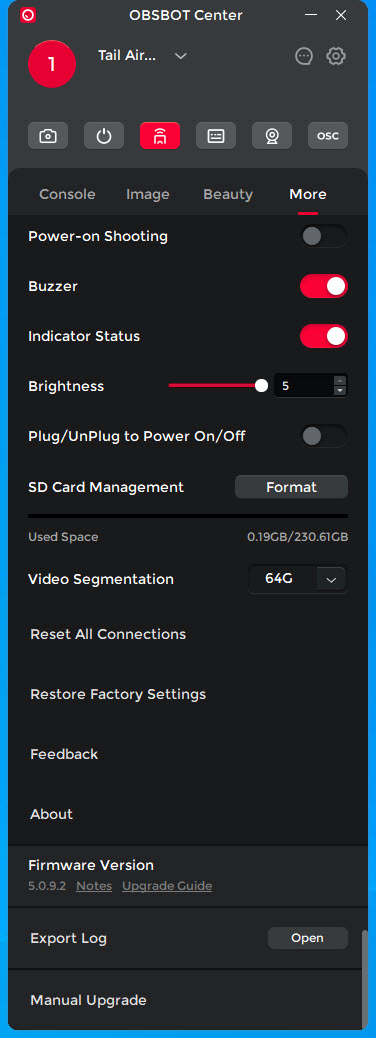The height and width of the screenshot is (1038, 376).
Task: Enable Plug/UnPlug to Power On/Off toggle
Action: click(x=324, y=436)
